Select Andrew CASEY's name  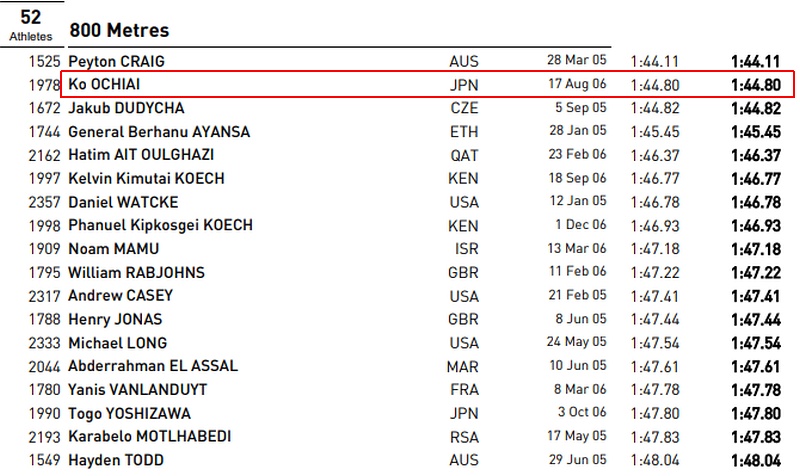coord(120,295)
